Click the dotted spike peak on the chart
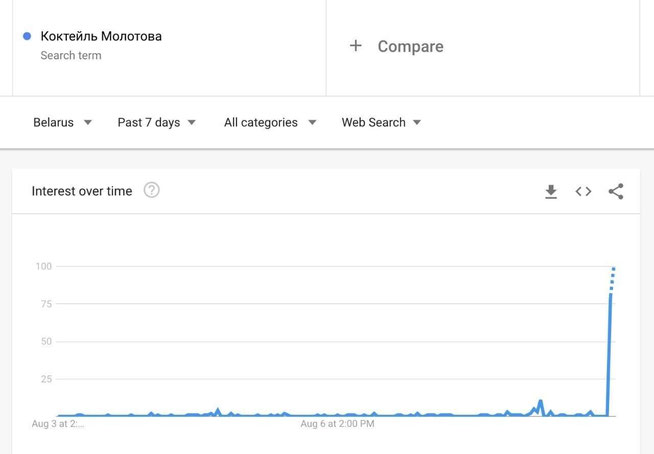Screen dimensions: 654x454 click(613, 270)
